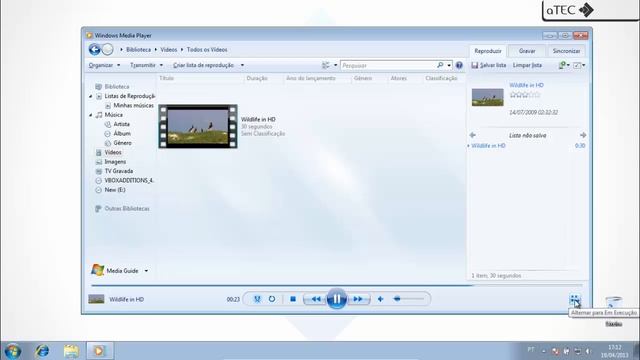Click the Pesquisar search field
This screenshot has width=640, height=360.
tap(388, 65)
